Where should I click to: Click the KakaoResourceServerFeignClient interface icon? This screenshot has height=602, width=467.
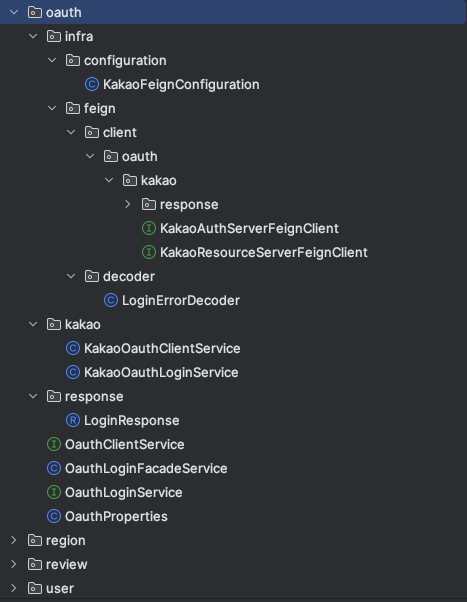pyautogui.click(x=149, y=252)
